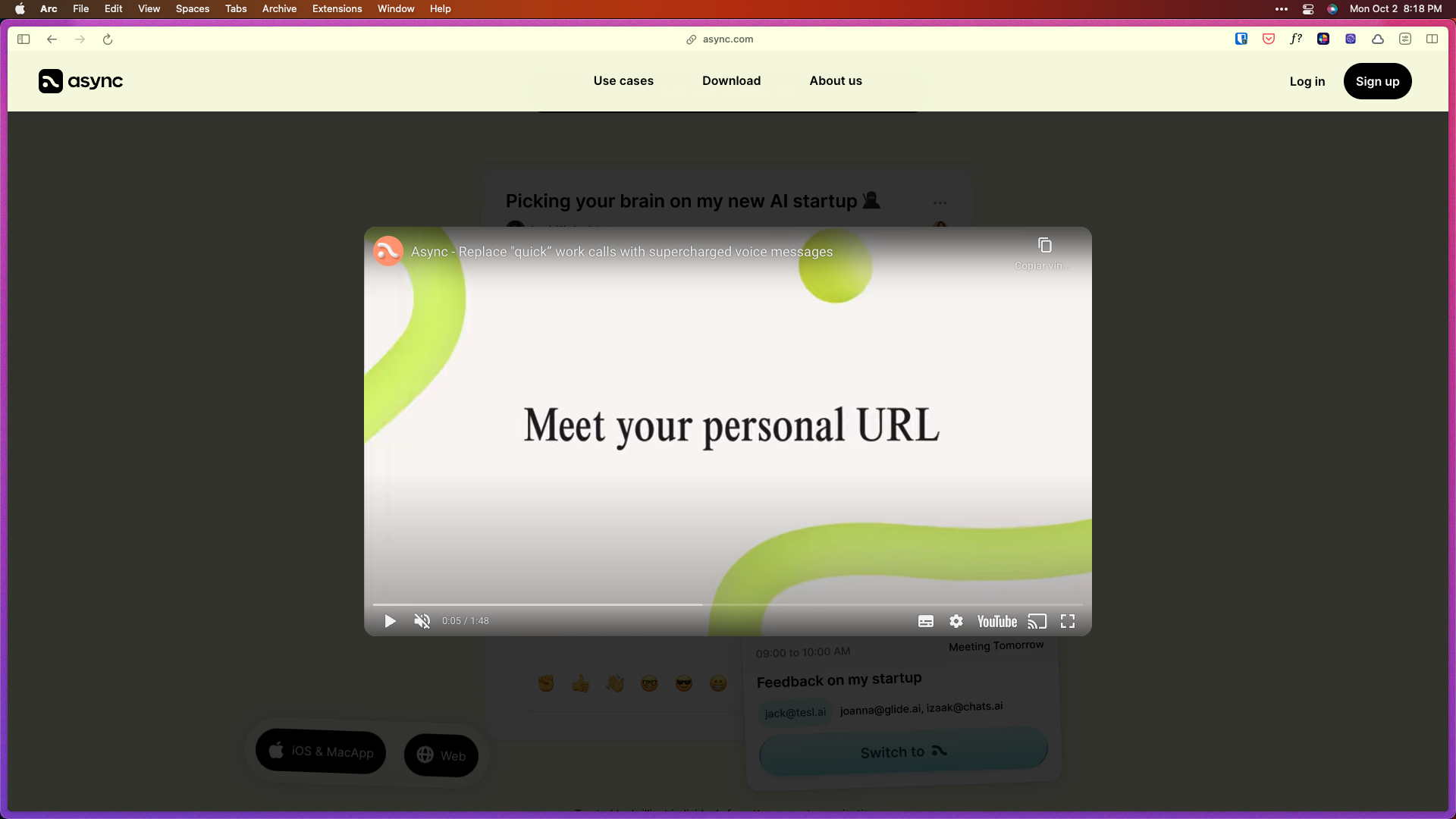Screen dimensions: 1456x819
Task: Click the theater mode icon in video player
Action: point(1037,621)
